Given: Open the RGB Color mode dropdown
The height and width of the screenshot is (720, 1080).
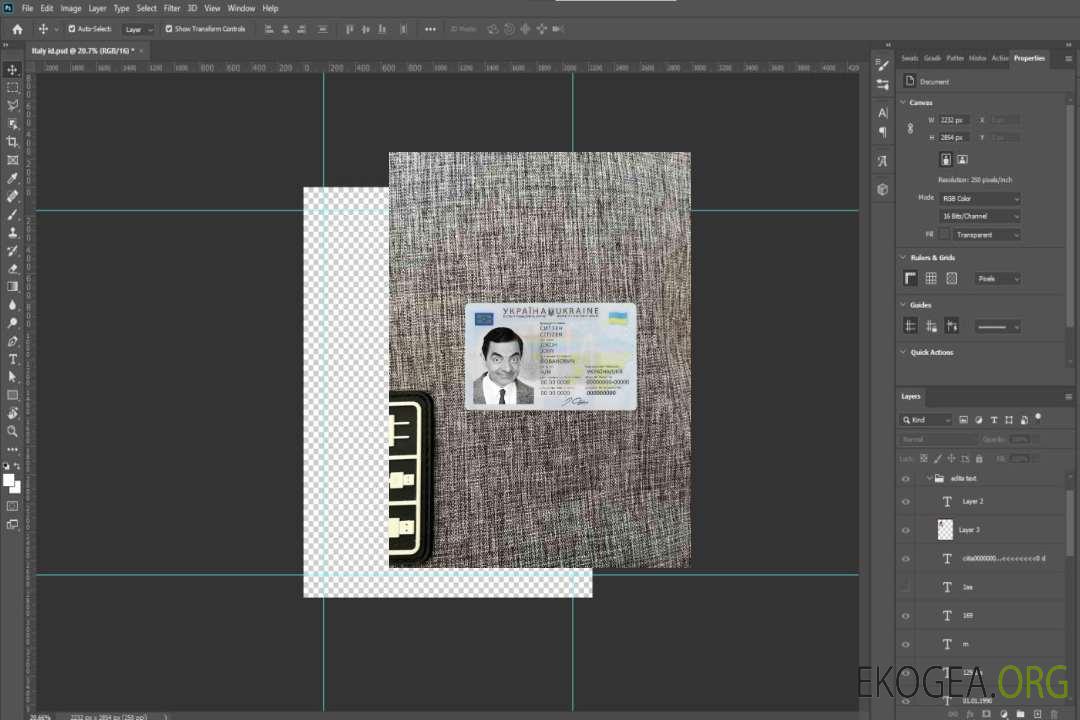Looking at the screenshot, I should [x=980, y=198].
